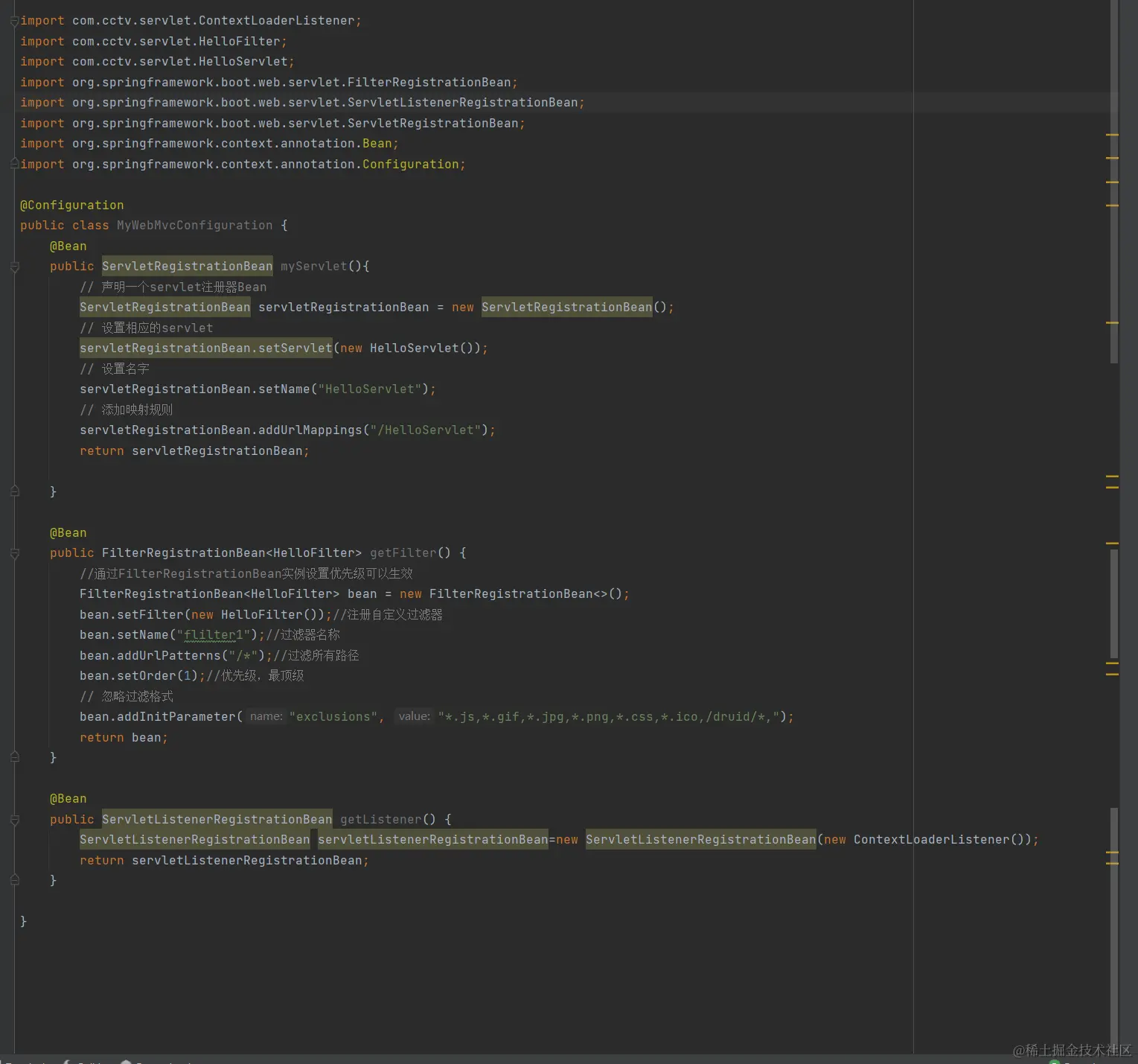The image size is (1138, 1064).
Task: Click the 'name:' parameter hint in addInitParameter
Action: point(266,716)
